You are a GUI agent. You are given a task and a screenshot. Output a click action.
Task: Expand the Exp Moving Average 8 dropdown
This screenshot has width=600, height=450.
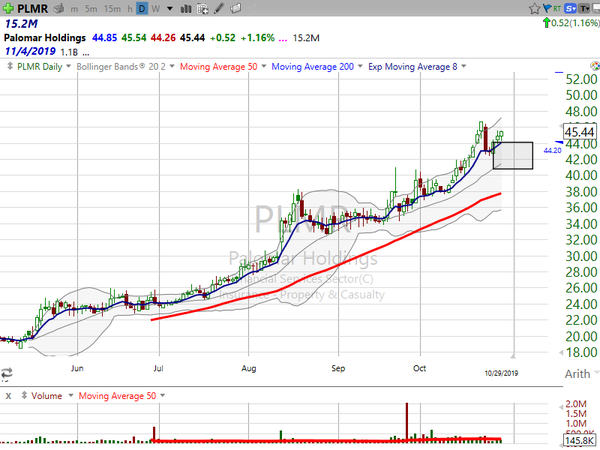tap(464, 66)
